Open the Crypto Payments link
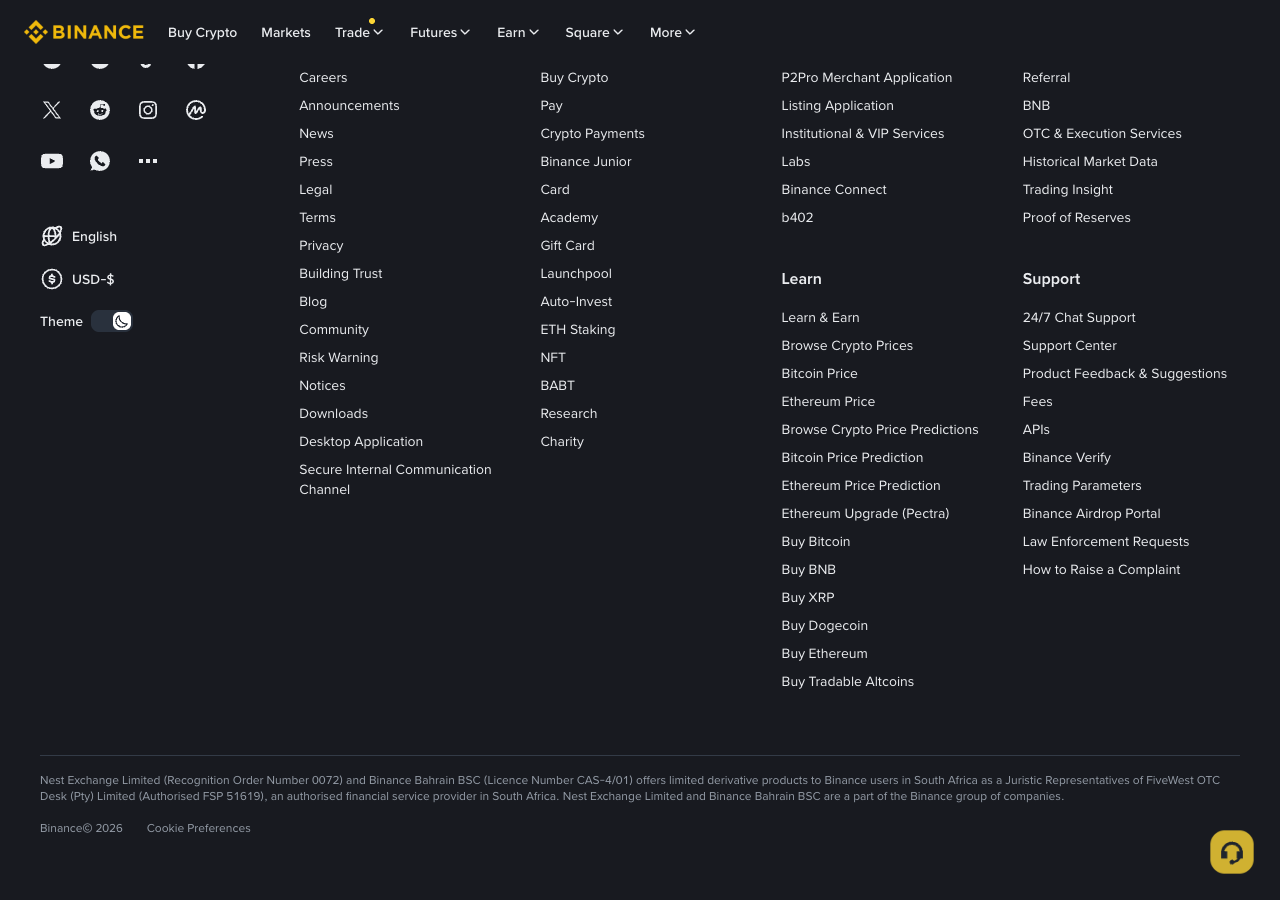The height and width of the screenshot is (900, 1280). pyautogui.click(x=593, y=133)
